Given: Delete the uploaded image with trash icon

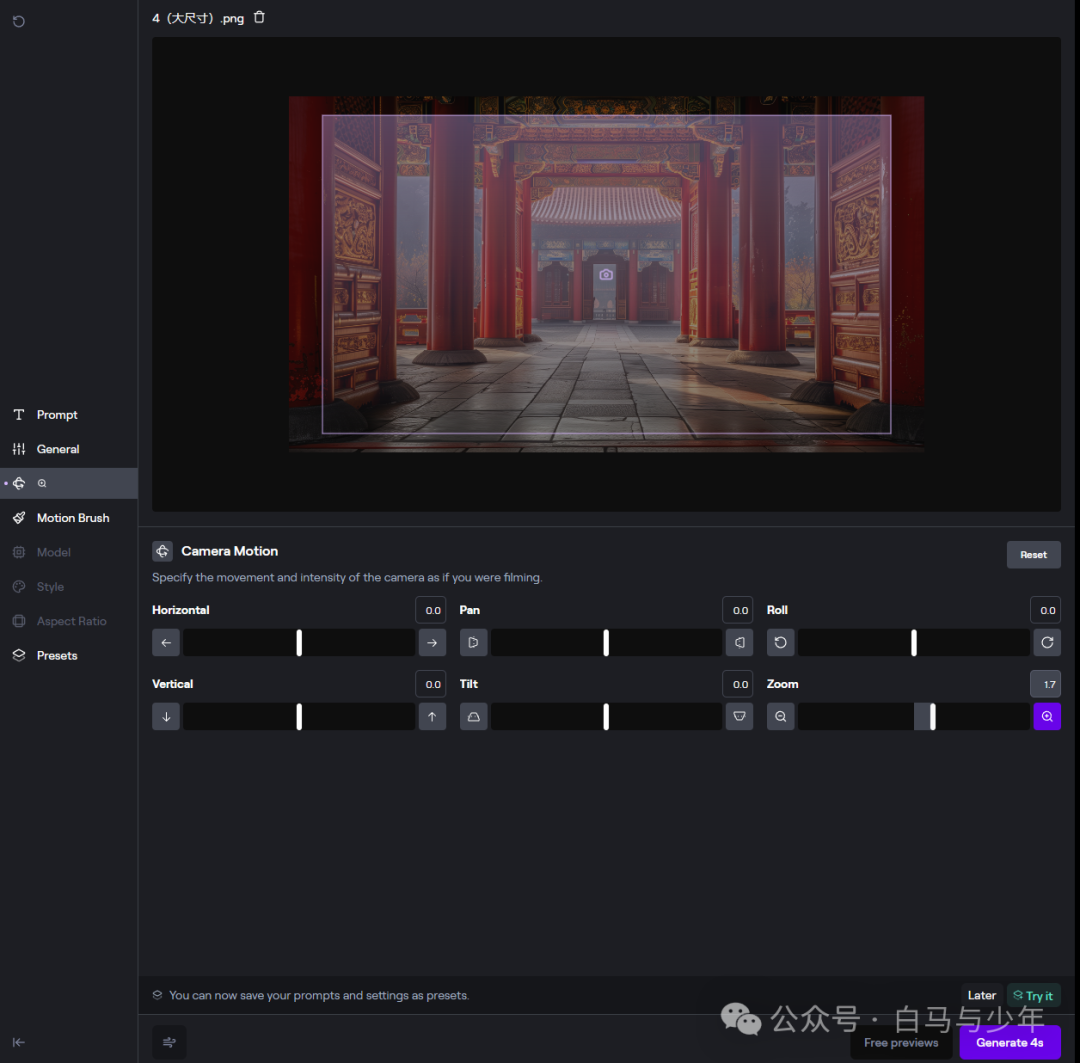Looking at the screenshot, I should click(260, 17).
